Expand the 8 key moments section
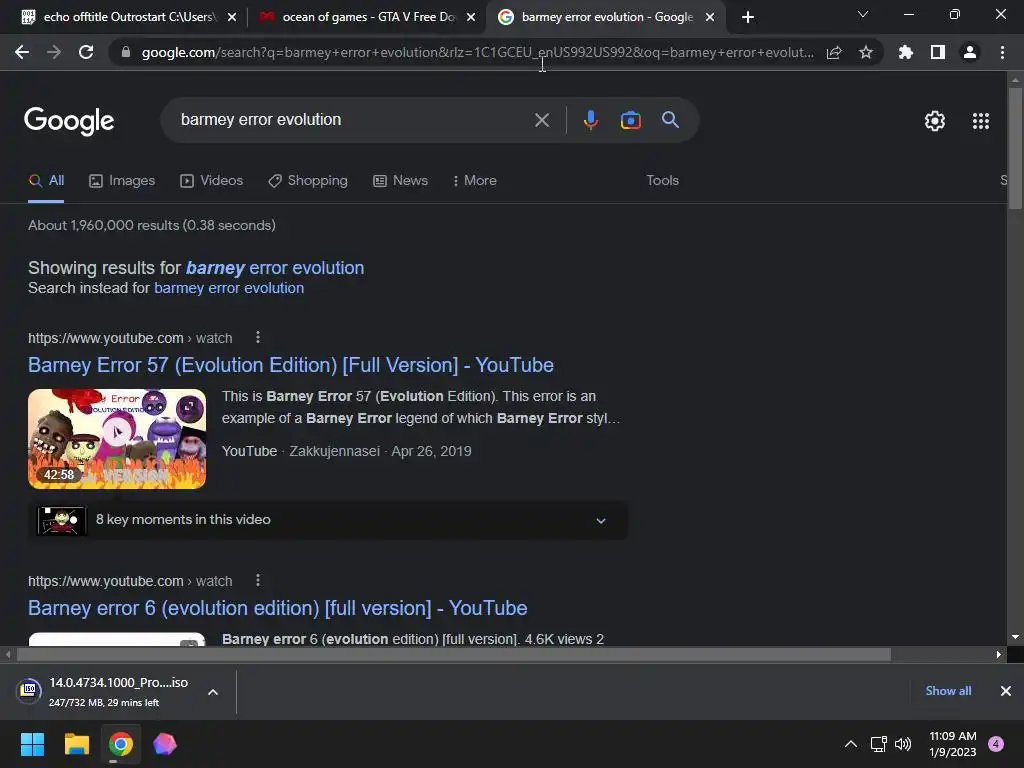The width and height of the screenshot is (1024, 768). click(328, 520)
